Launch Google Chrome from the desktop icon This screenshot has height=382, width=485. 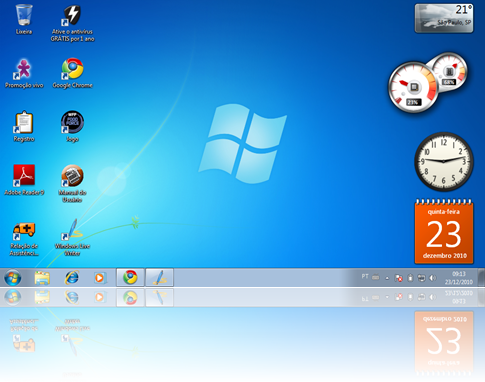[x=72, y=73]
